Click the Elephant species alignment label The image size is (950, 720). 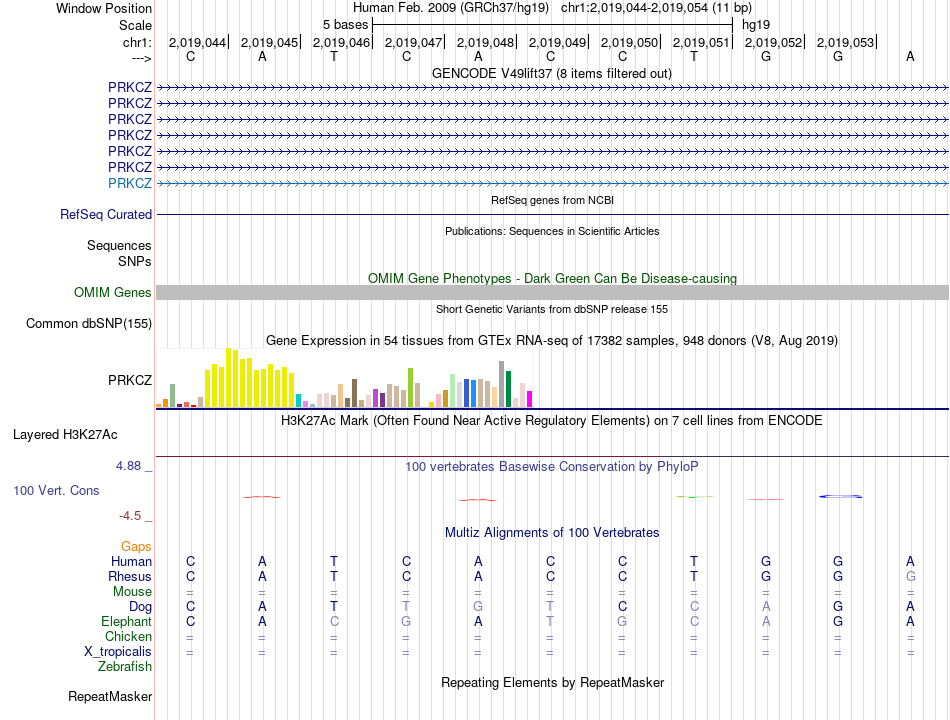127,621
